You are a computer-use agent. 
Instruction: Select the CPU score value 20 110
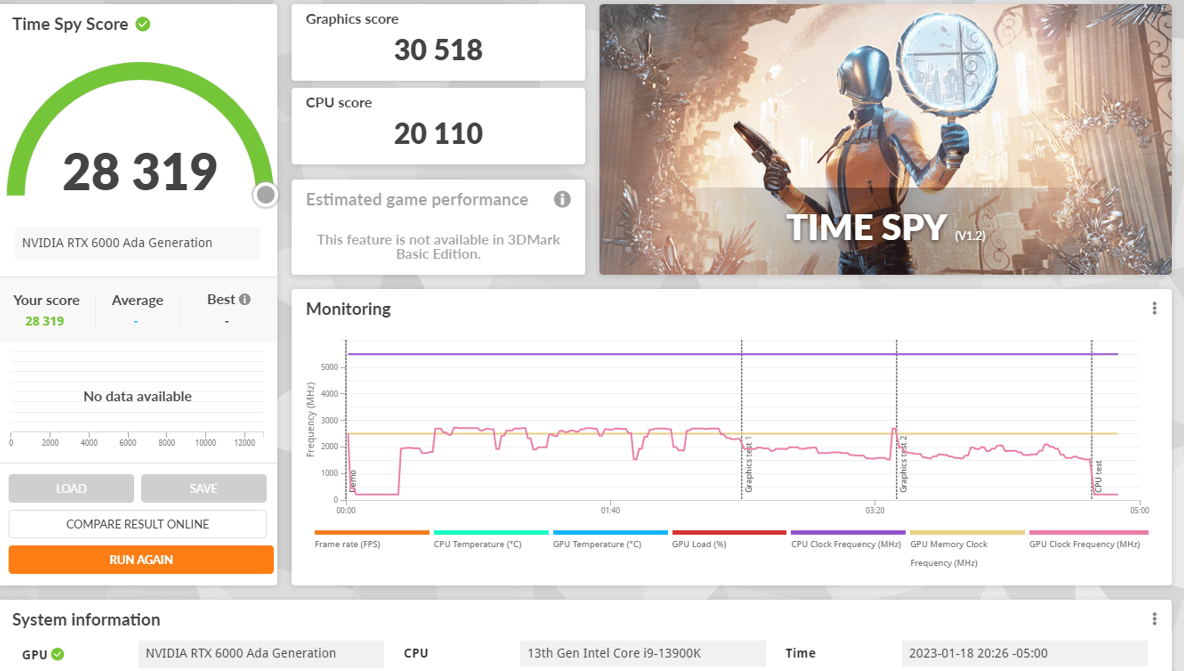[x=438, y=134]
